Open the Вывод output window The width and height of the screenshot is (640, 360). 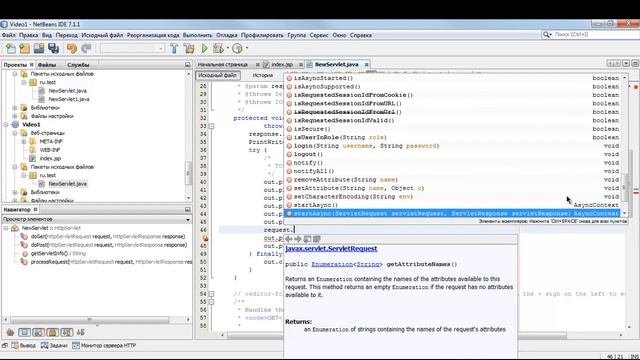pos(24,346)
